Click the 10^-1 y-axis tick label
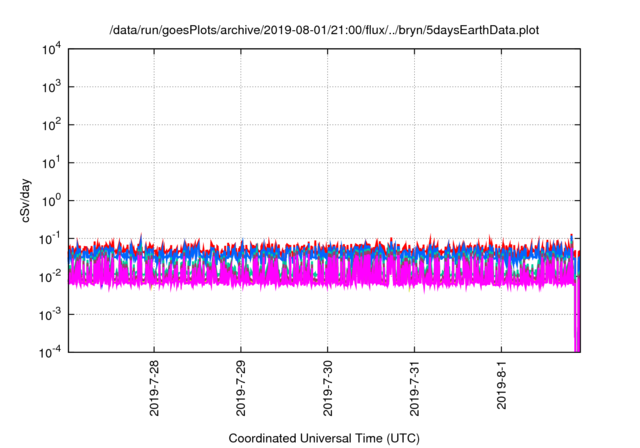The height and width of the screenshot is (448, 640). 51,239
